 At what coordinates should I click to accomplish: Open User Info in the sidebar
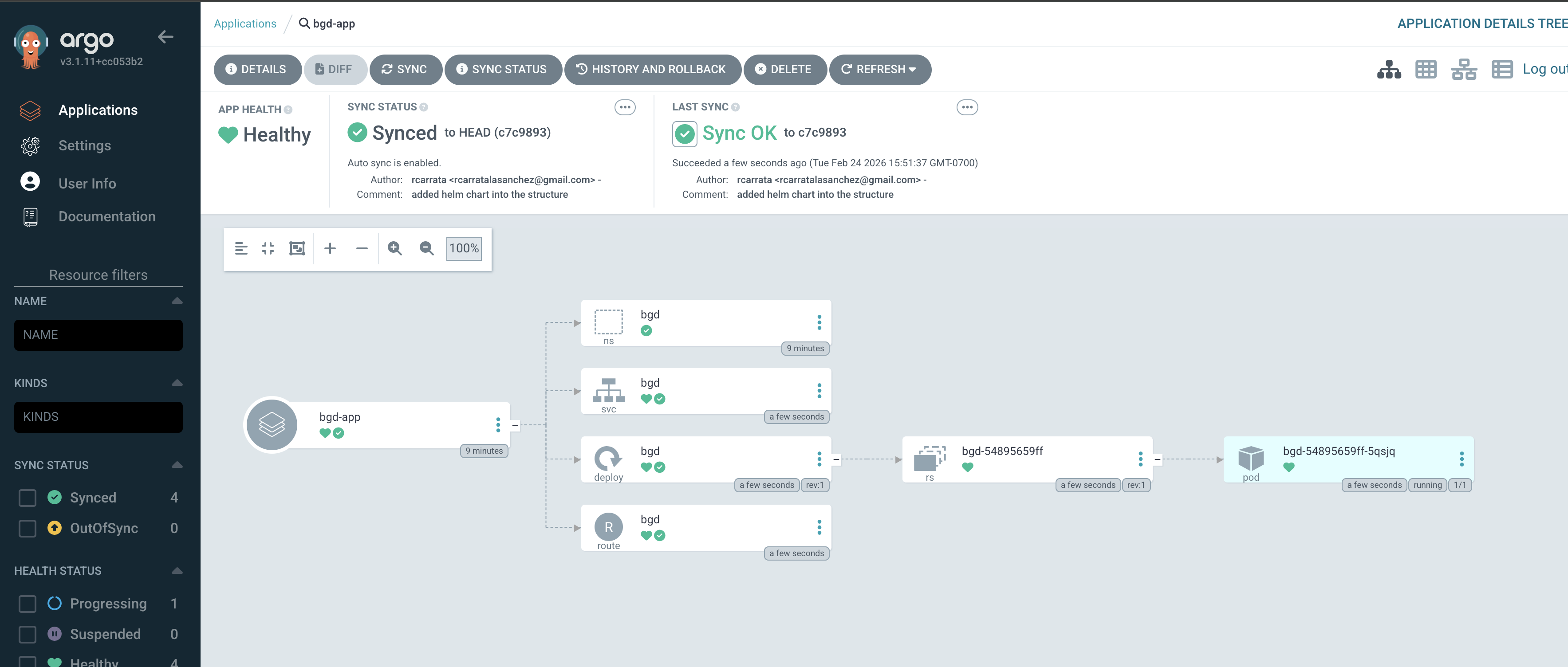click(x=87, y=183)
